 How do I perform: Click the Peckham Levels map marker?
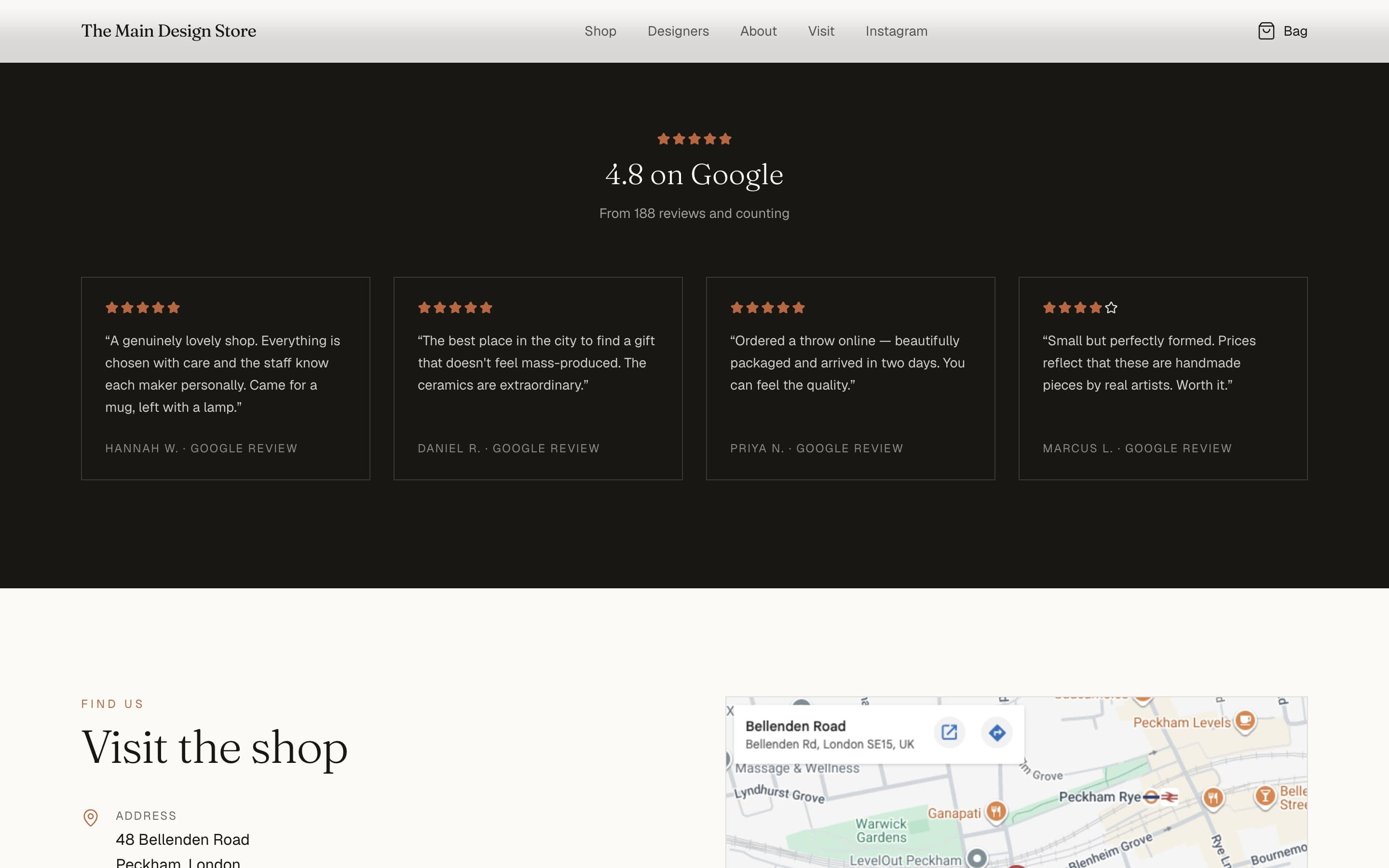coord(1245,720)
